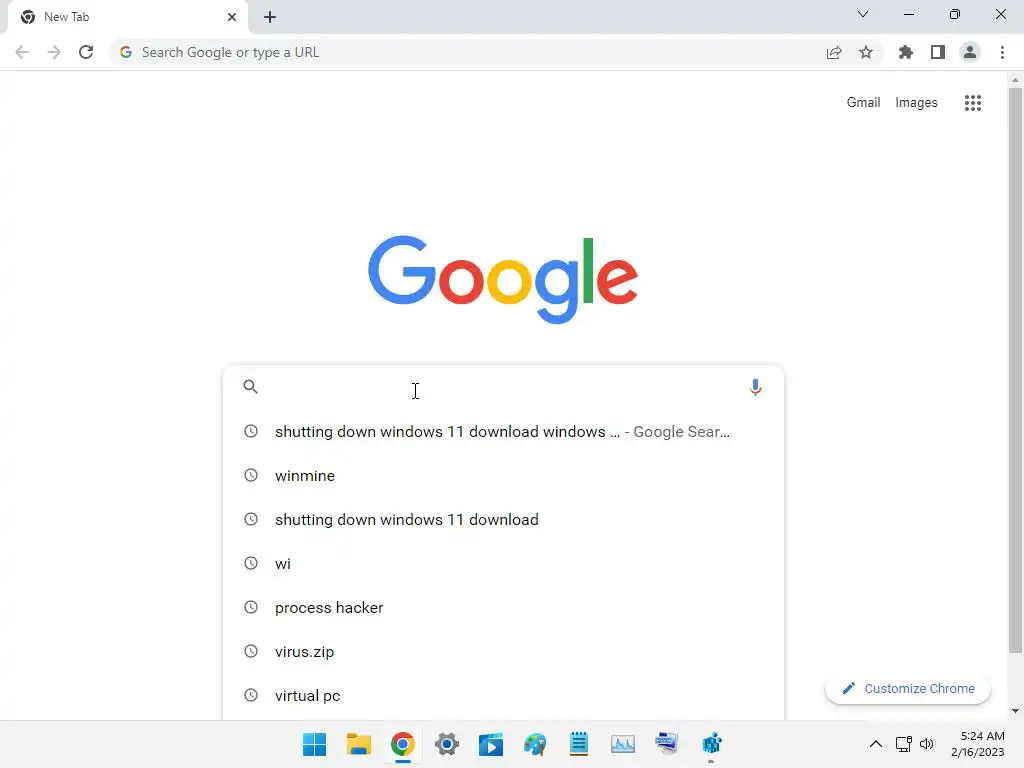The width and height of the screenshot is (1024, 768).
Task: Open the tab search chevron
Action: (x=863, y=14)
